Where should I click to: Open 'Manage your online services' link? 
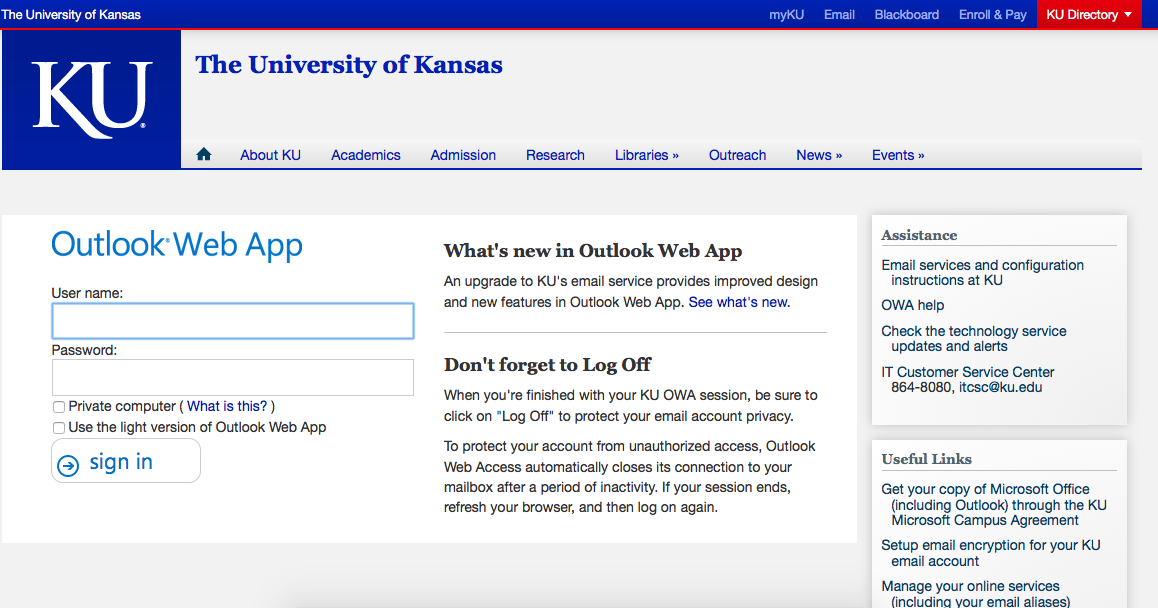click(x=975, y=593)
